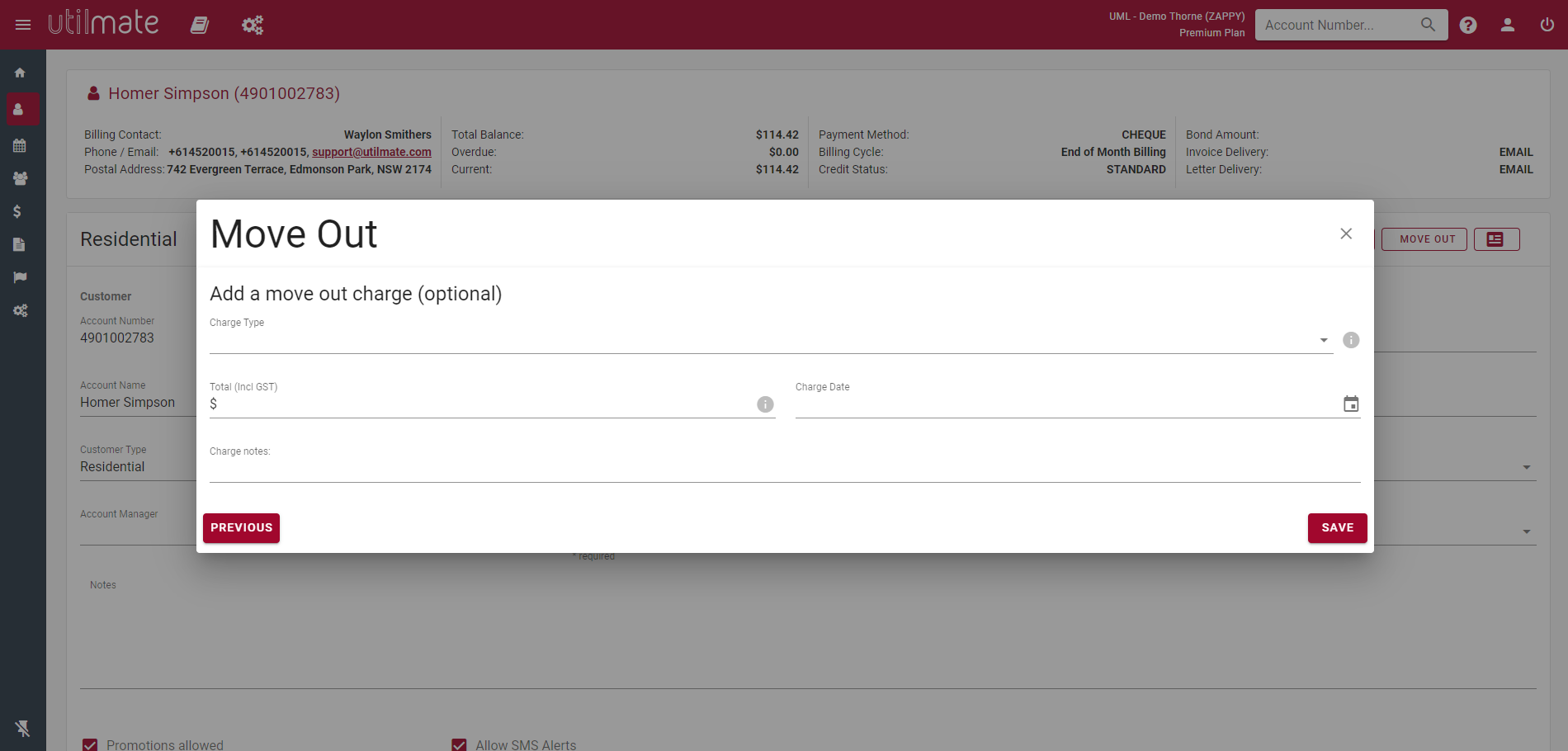Close the Move Out dialog
The height and width of the screenshot is (751, 1568).
tap(1346, 234)
